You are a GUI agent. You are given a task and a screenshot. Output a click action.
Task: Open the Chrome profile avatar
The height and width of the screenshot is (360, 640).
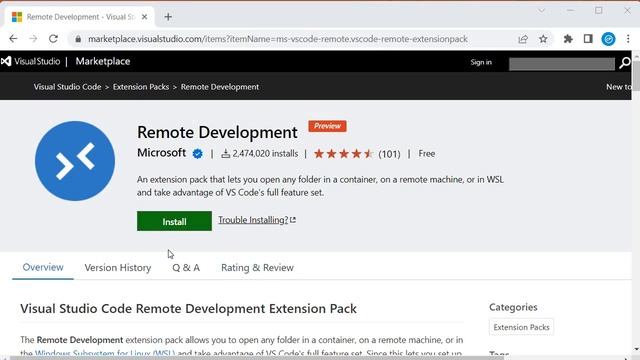pos(608,39)
